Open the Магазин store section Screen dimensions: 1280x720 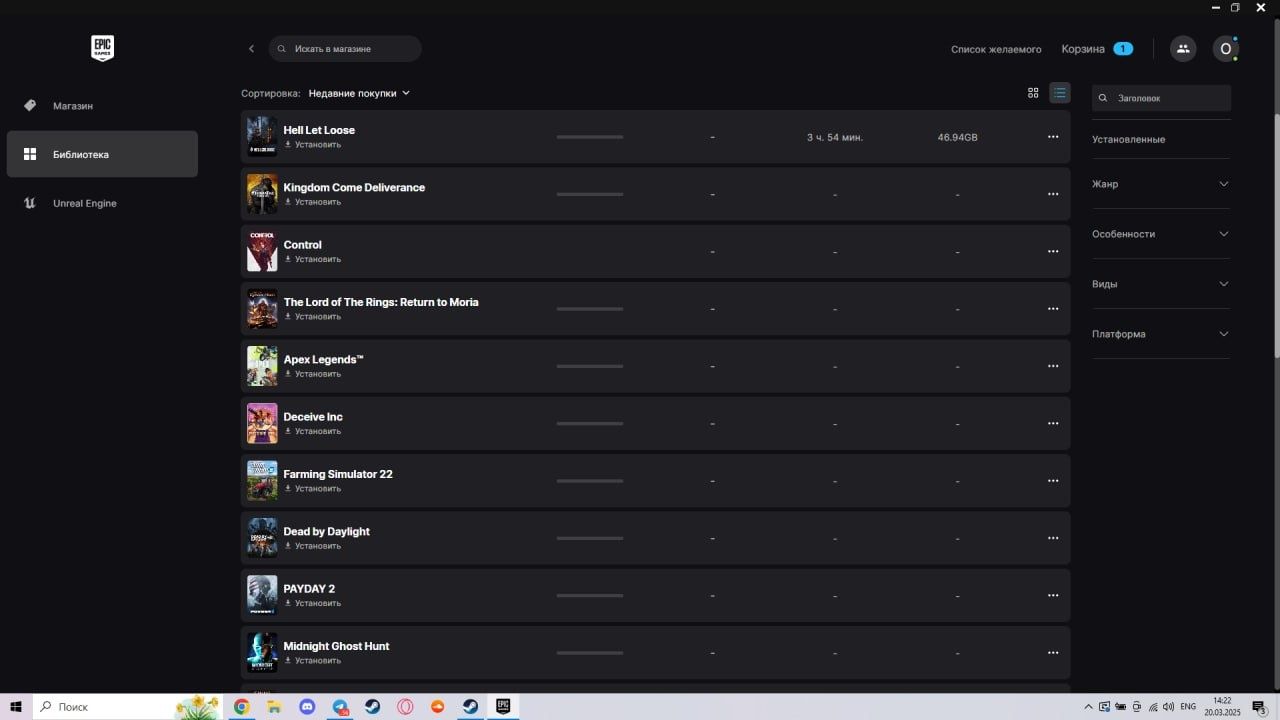[102, 105]
